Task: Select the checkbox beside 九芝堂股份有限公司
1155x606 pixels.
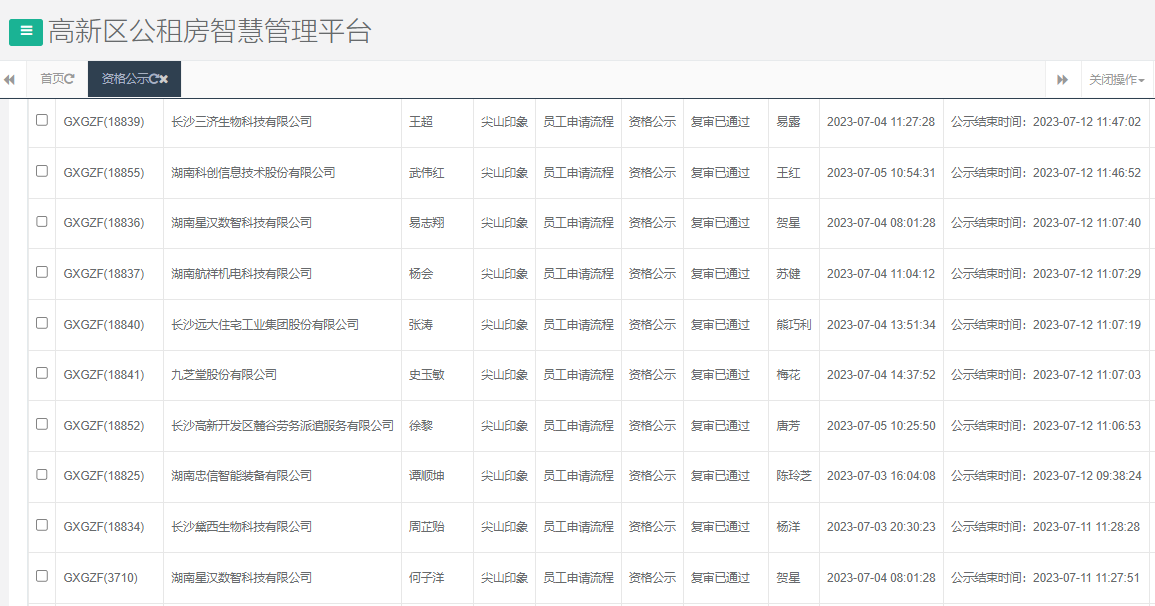Action: (41, 374)
